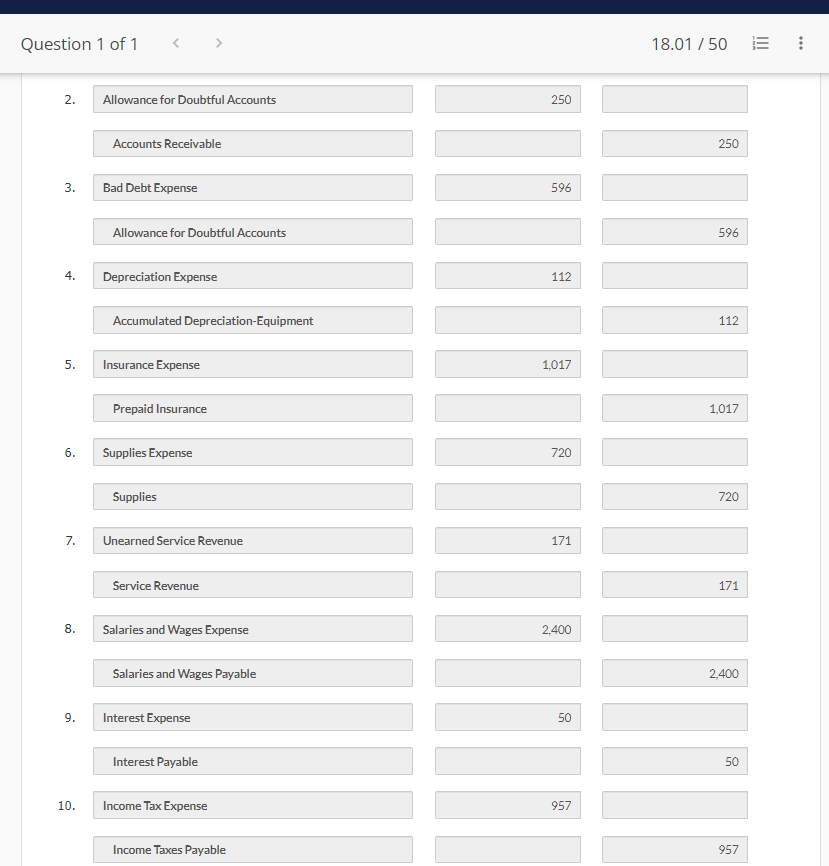Select the Salaries and Wages Payable field

[x=252, y=673]
